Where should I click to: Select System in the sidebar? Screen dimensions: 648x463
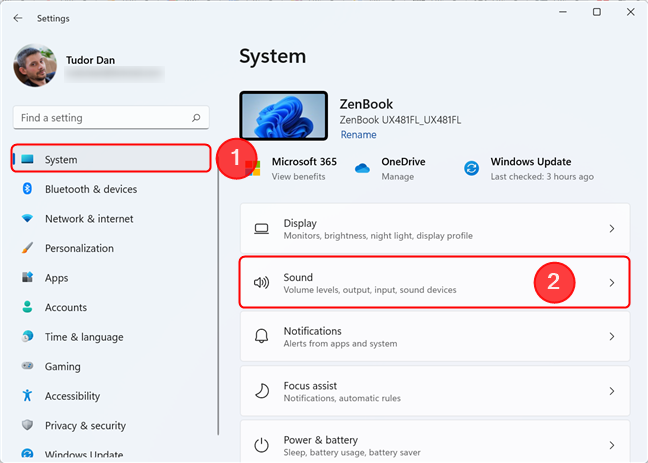[111, 159]
